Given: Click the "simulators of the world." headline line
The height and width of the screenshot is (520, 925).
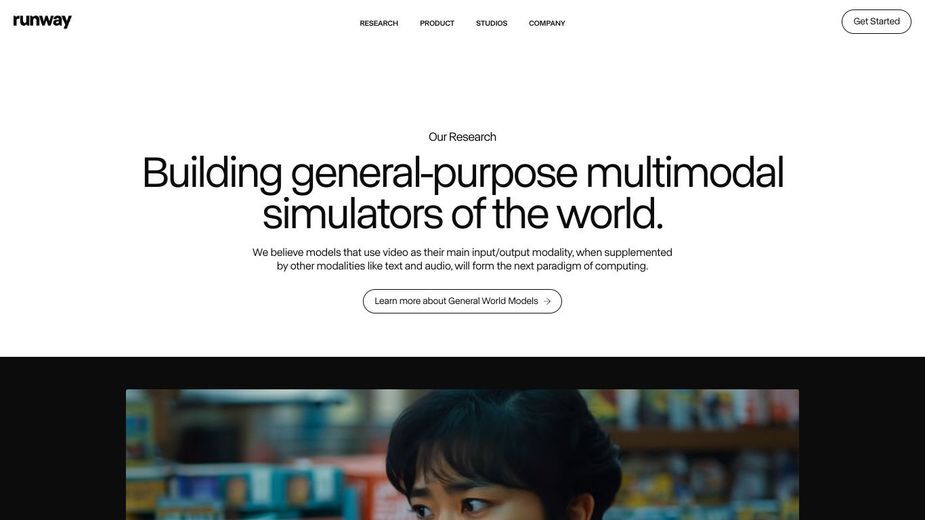Looking at the screenshot, I should [x=462, y=213].
